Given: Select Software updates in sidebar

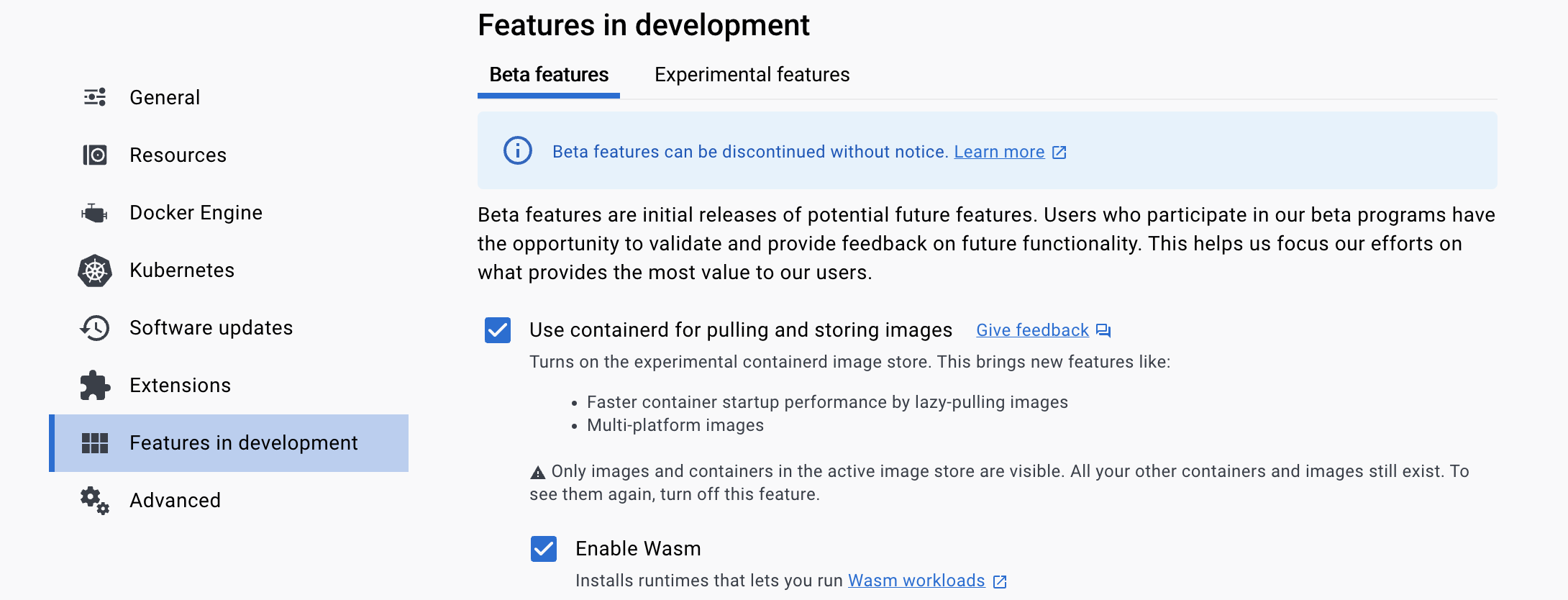Looking at the screenshot, I should click(x=229, y=327).
